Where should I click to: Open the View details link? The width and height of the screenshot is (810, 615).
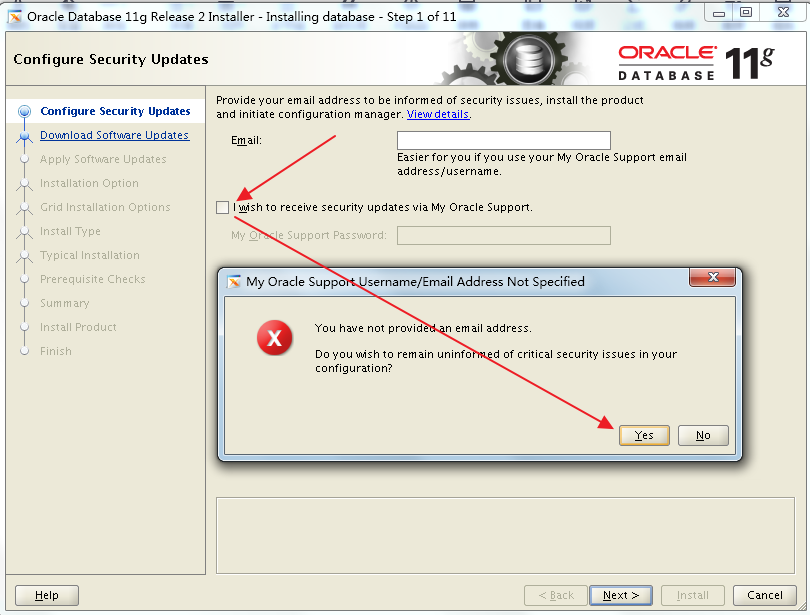pos(438,114)
